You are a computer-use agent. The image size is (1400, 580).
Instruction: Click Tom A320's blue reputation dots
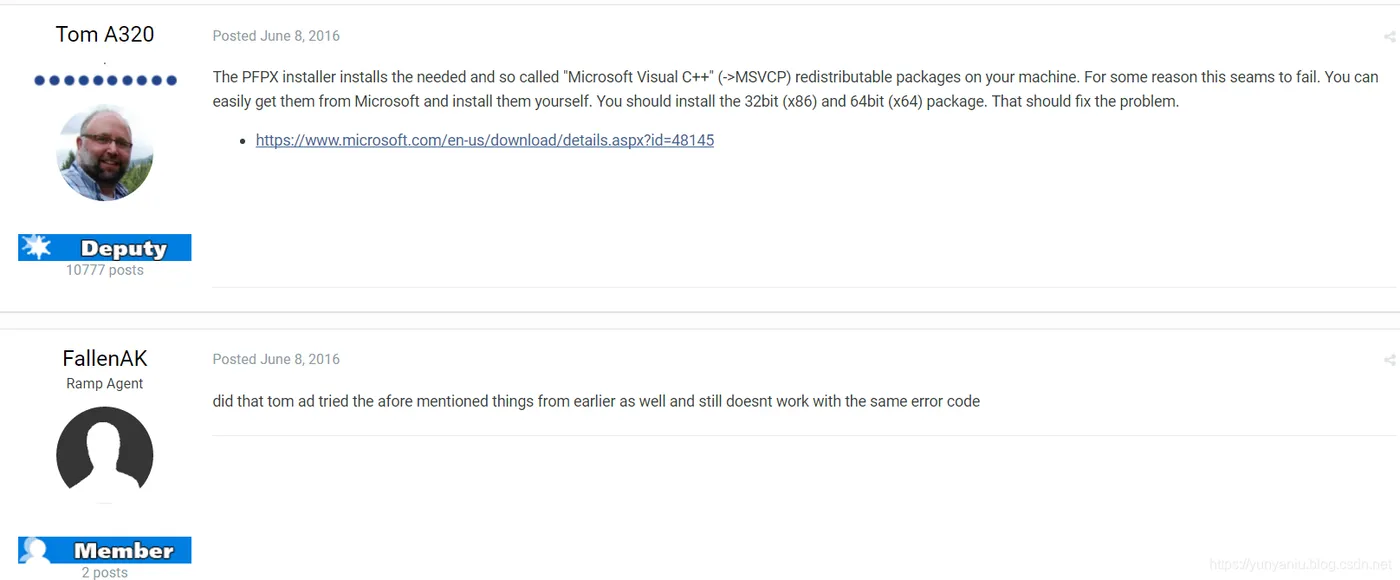pyautogui.click(x=105, y=80)
